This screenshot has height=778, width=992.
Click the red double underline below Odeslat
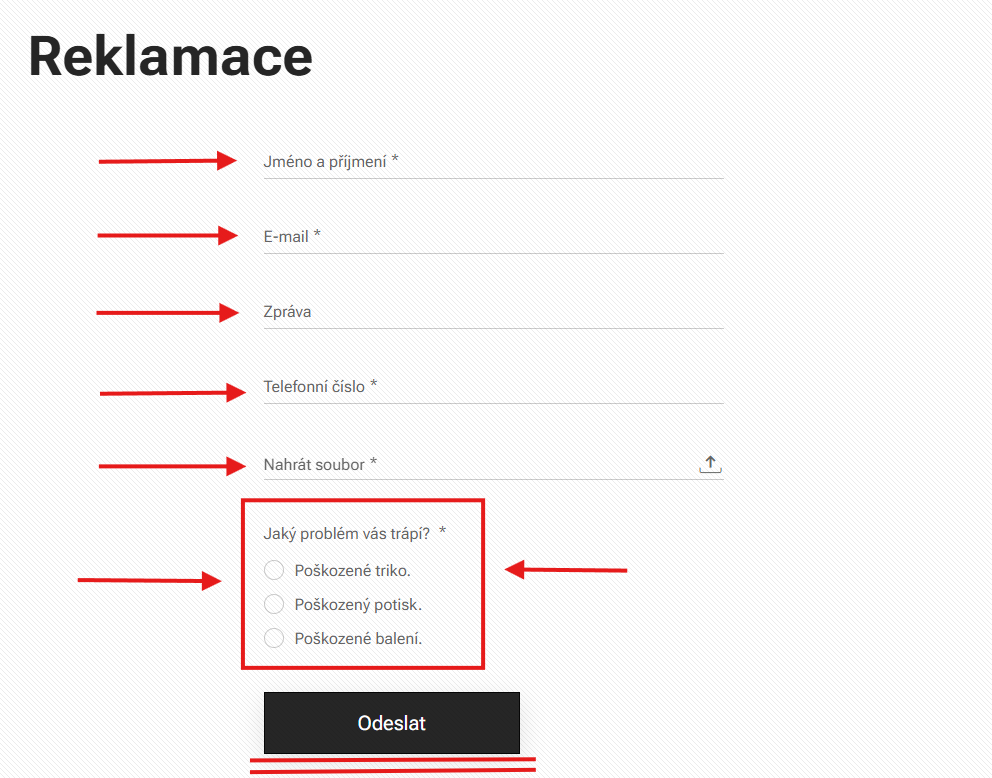point(393,765)
